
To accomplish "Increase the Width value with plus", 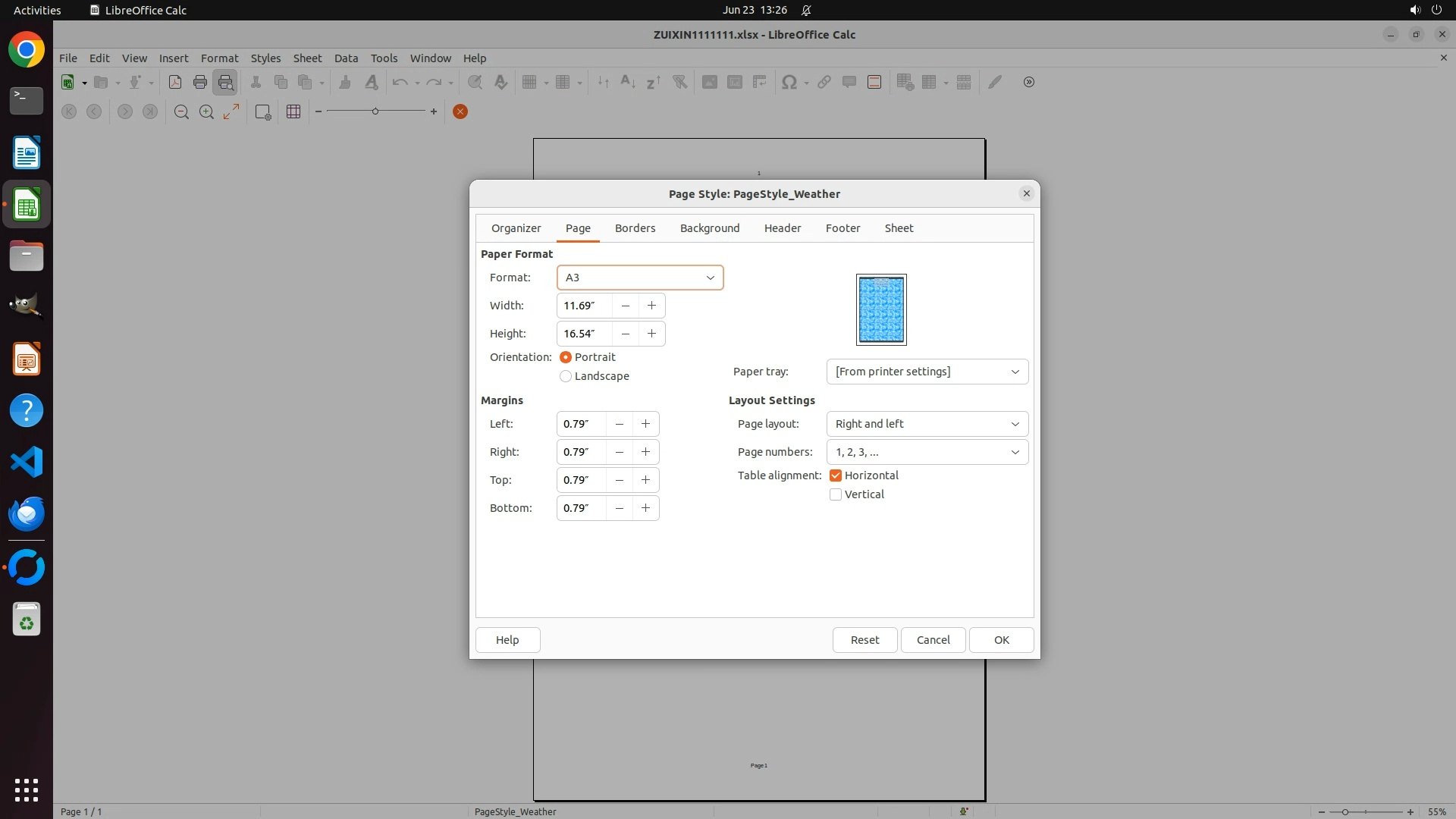I will click(x=651, y=306).
